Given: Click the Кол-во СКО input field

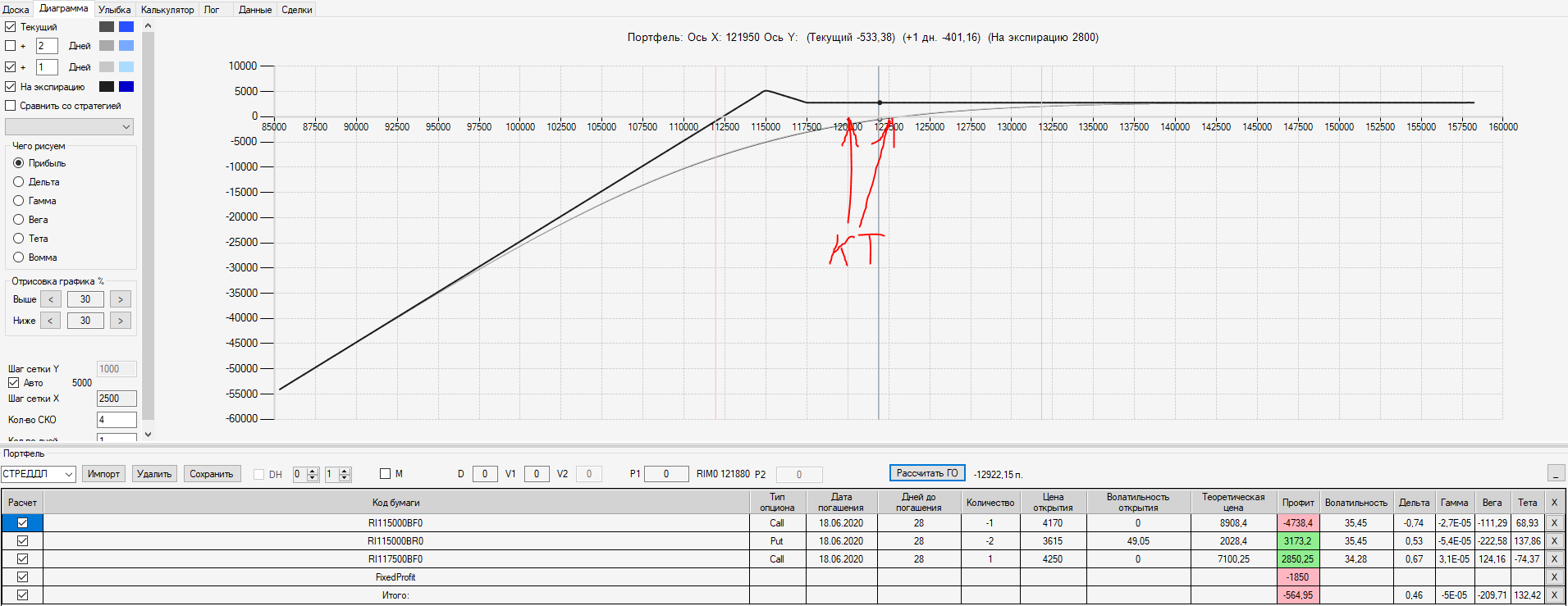Looking at the screenshot, I should [x=117, y=420].
